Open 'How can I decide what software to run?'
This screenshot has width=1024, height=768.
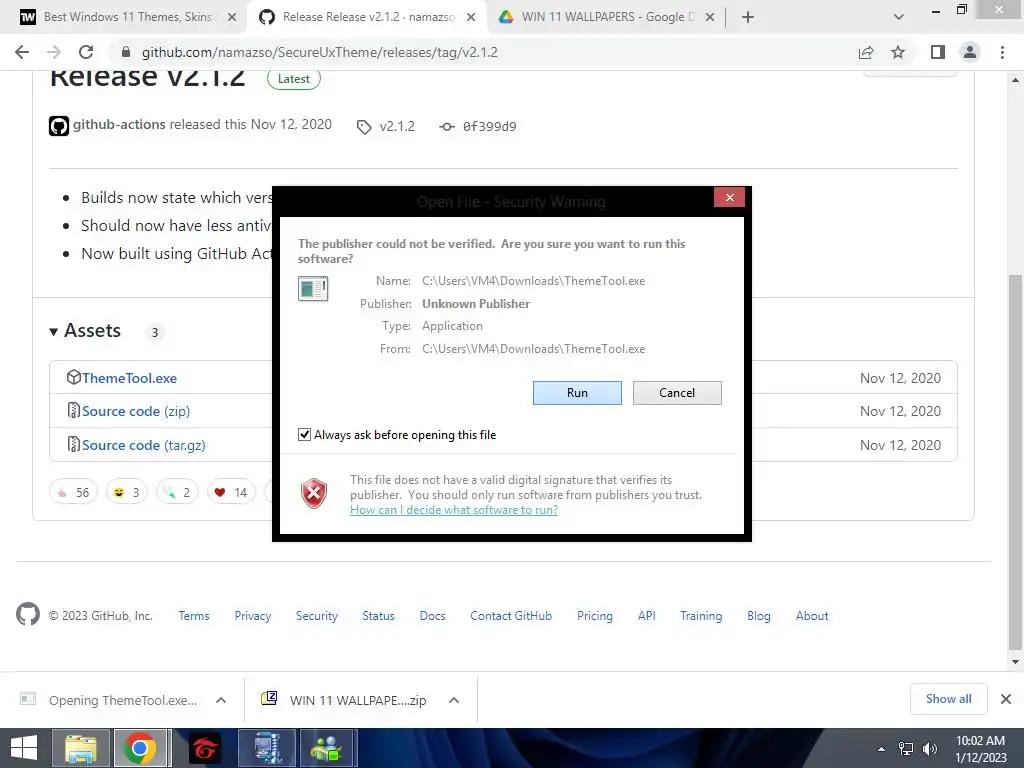454,509
